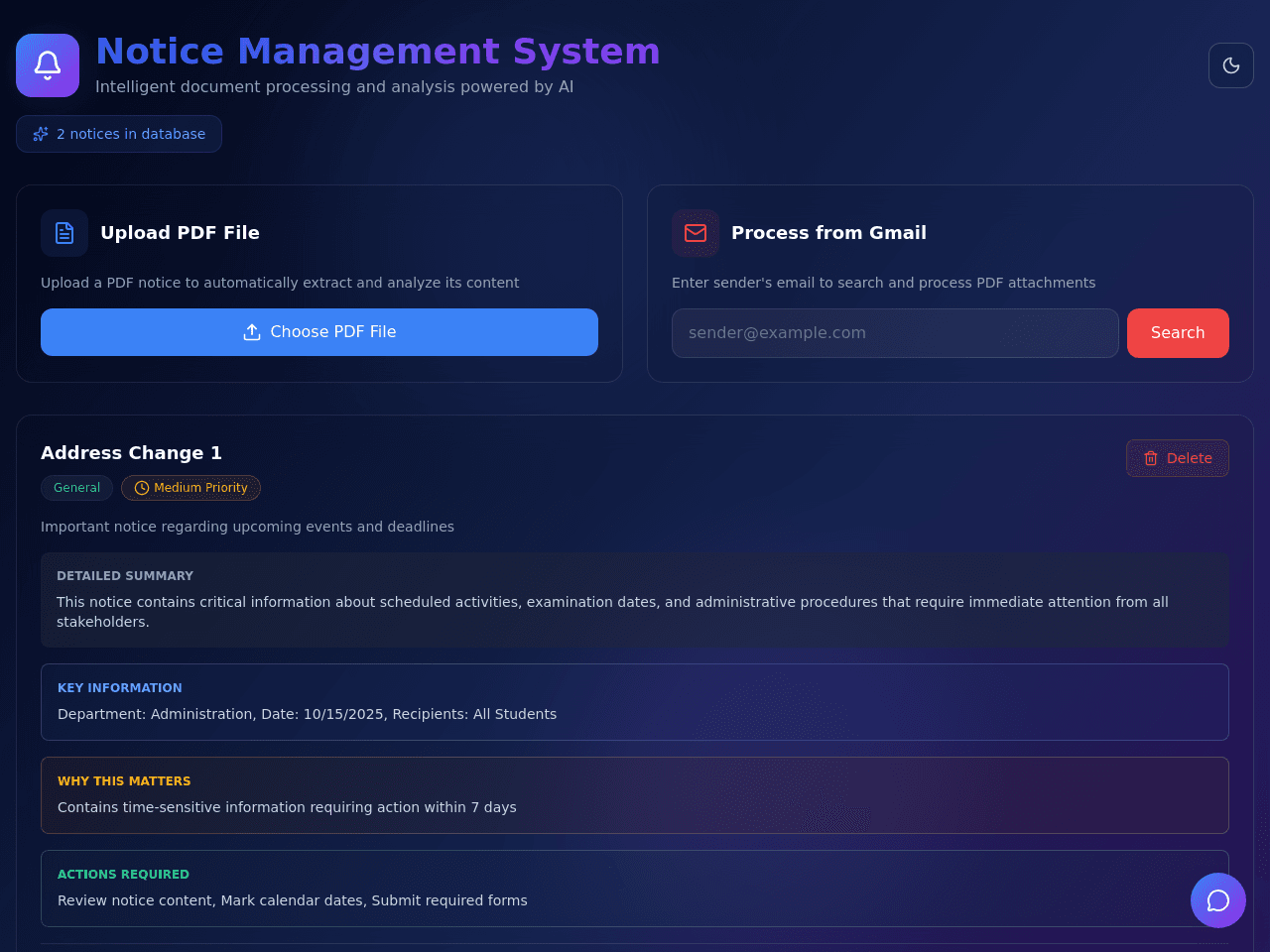The height and width of the screenshot is (952, 1270).
Task: Click the ACTIONS REQUIRED label
Action: [x=123, y=875]
